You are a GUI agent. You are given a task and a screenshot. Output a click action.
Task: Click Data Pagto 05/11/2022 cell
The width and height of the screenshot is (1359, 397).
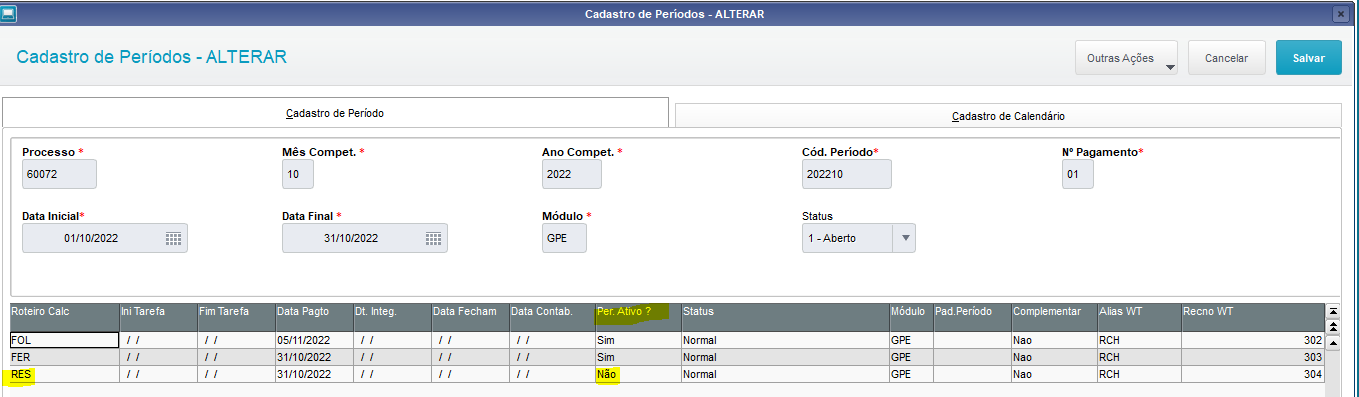[x=314, y=340]
